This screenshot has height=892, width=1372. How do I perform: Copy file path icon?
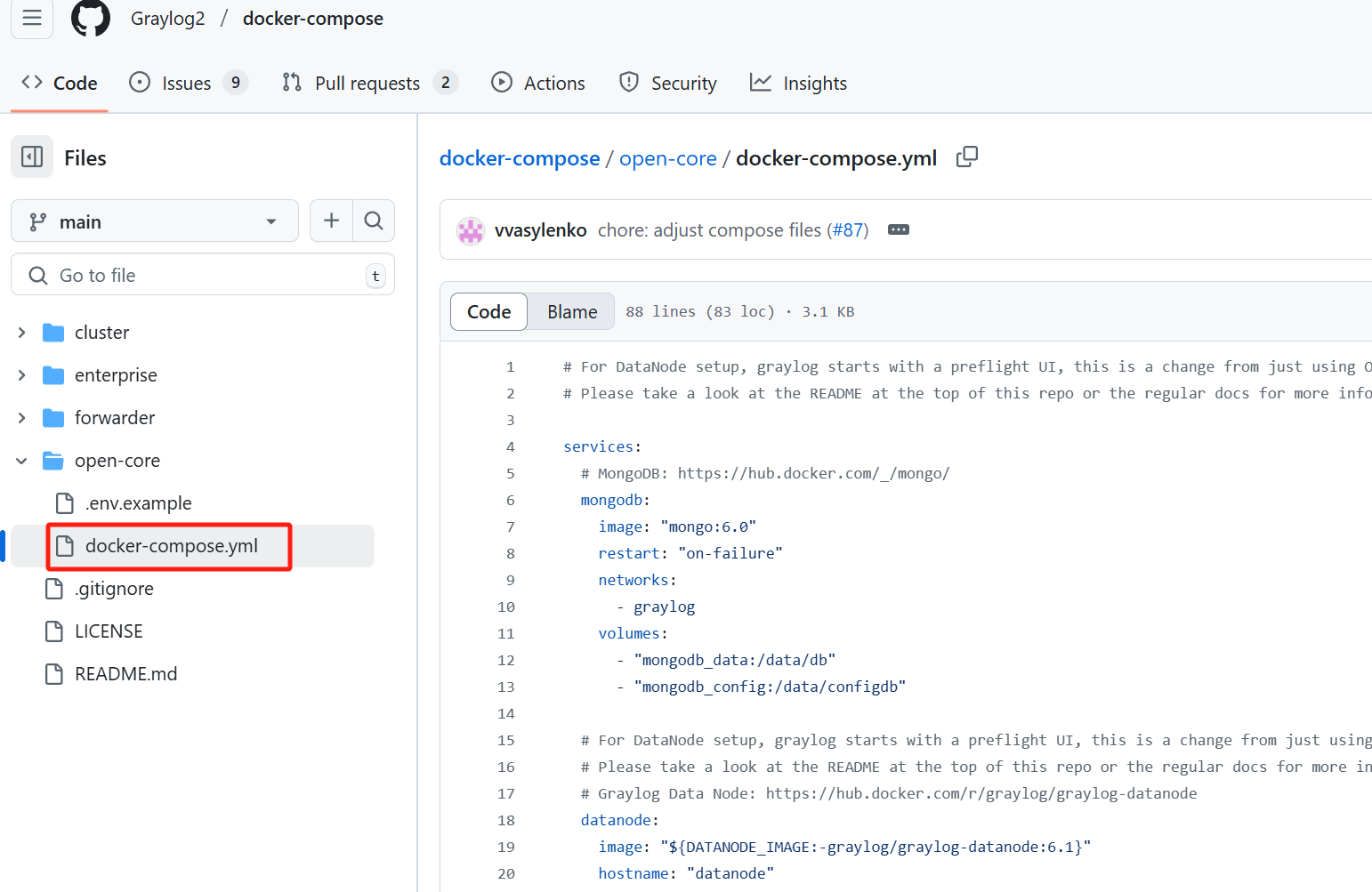967,157
